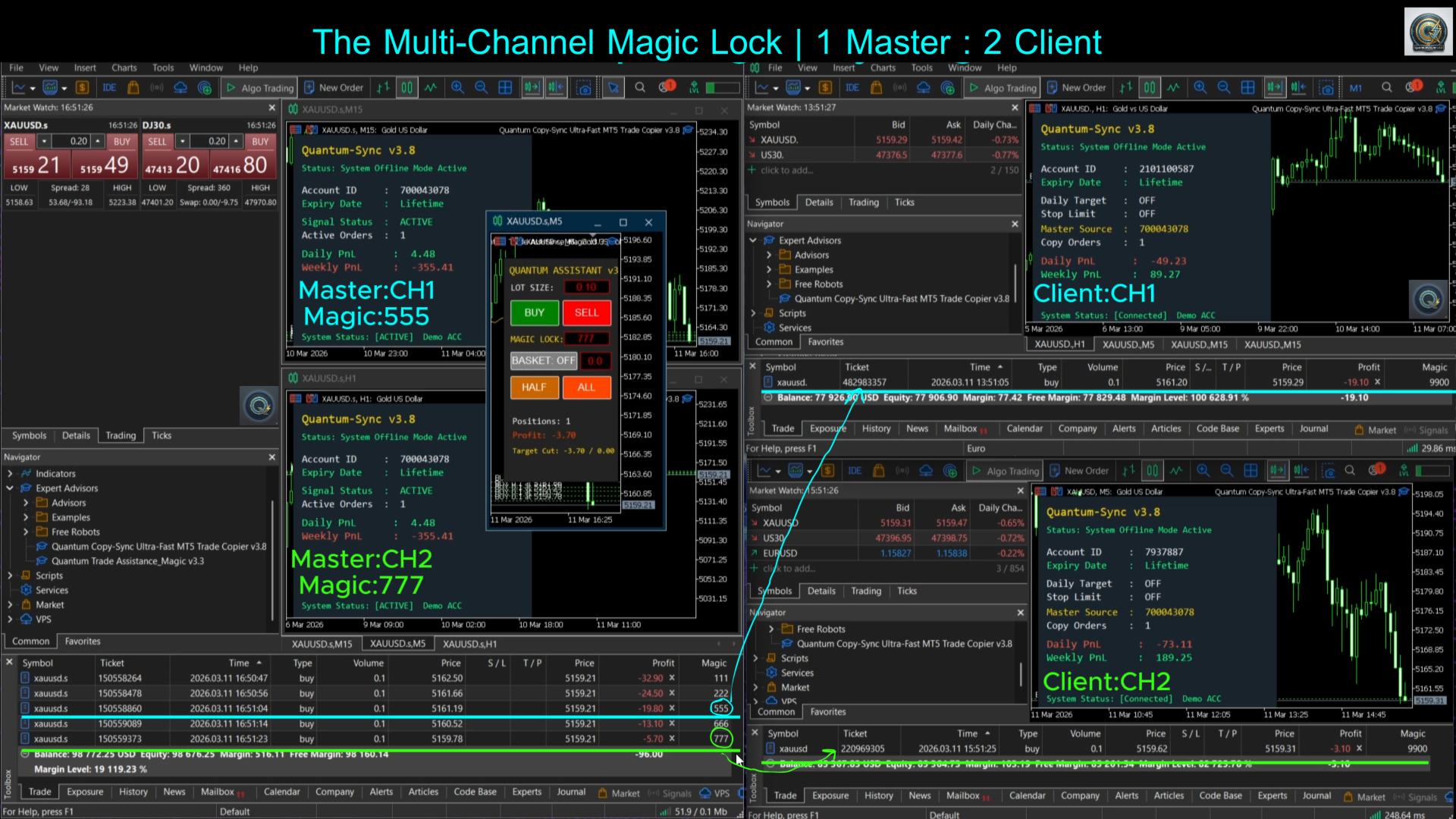Click tile windows grid icon left toolbar
This screenshot has width=1456, height=819.
tap(505, 88)
